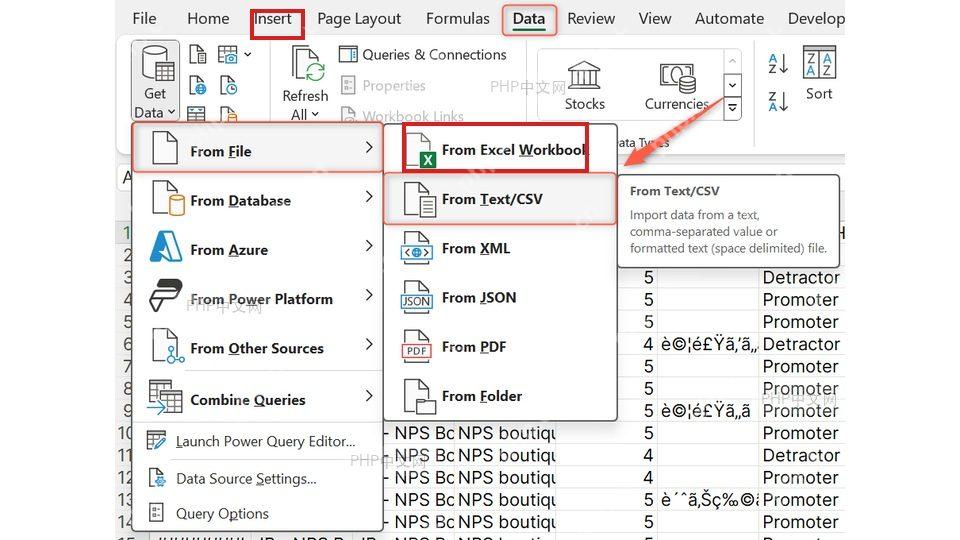Switch to the Formulas tab
Image resolution: width=960 pixels, height=540 pixels.
coord(458,19)
